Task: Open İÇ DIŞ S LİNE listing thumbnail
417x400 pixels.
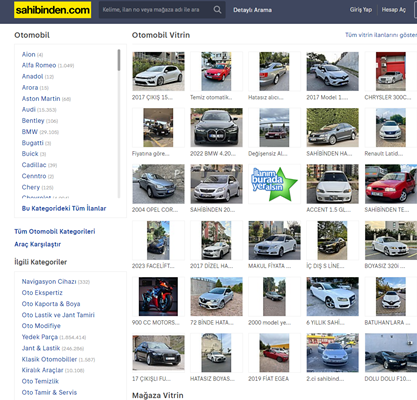Action: click(333, 240)
